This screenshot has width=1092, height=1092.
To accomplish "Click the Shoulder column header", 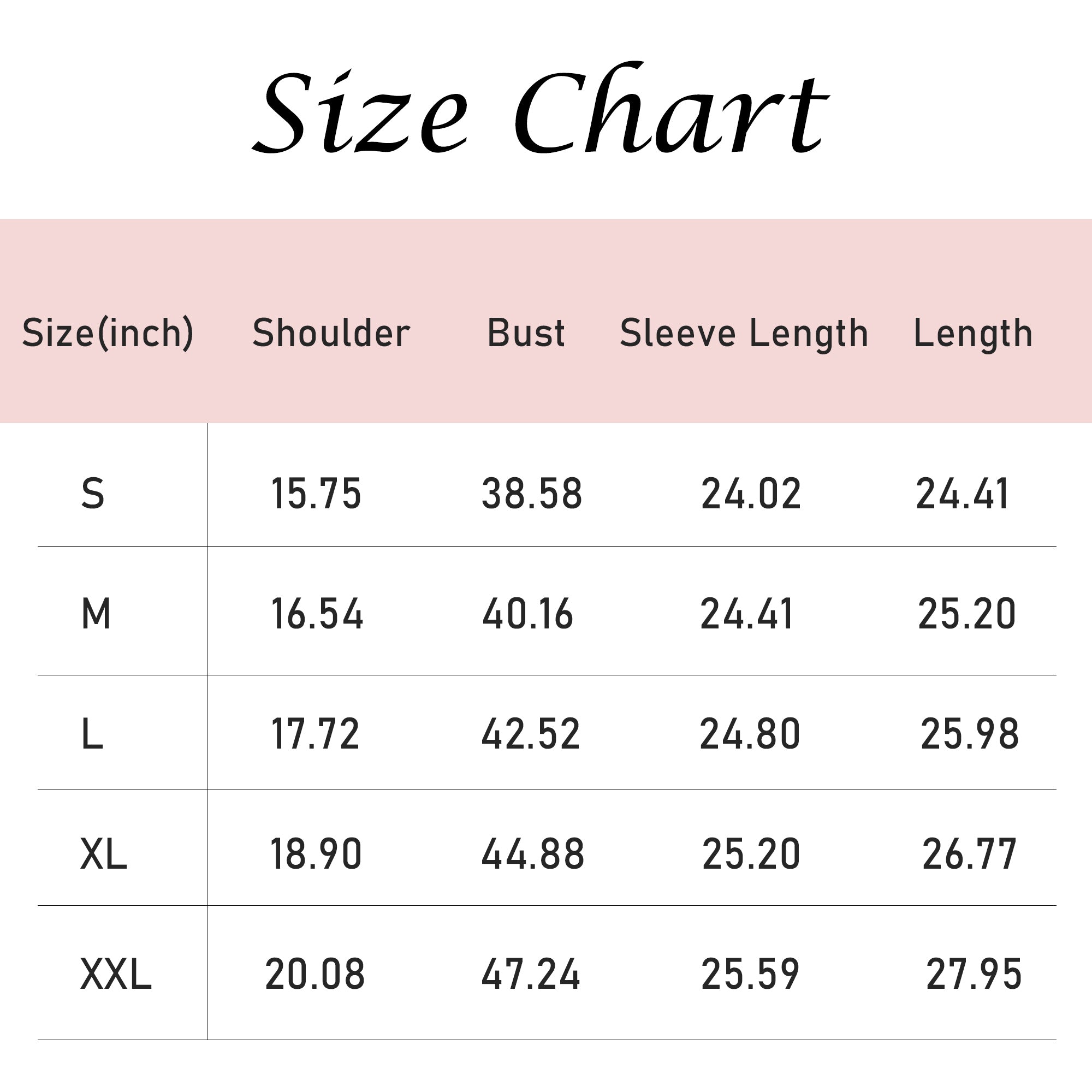I will coord(331,333).
